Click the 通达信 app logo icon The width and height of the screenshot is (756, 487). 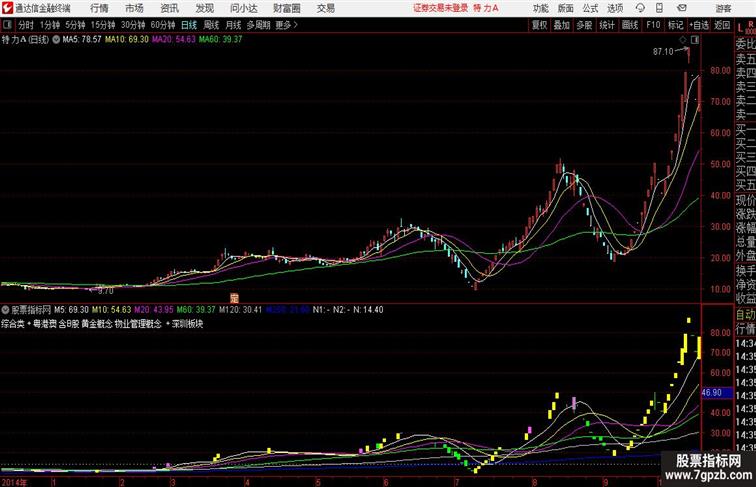7,8
